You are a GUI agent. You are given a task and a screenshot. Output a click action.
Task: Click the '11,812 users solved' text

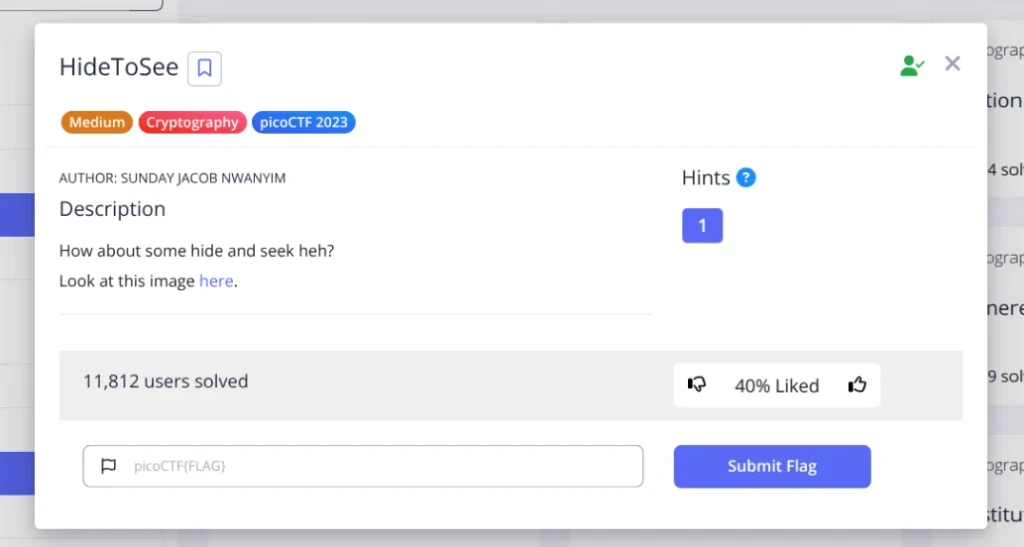click(165, 381)
